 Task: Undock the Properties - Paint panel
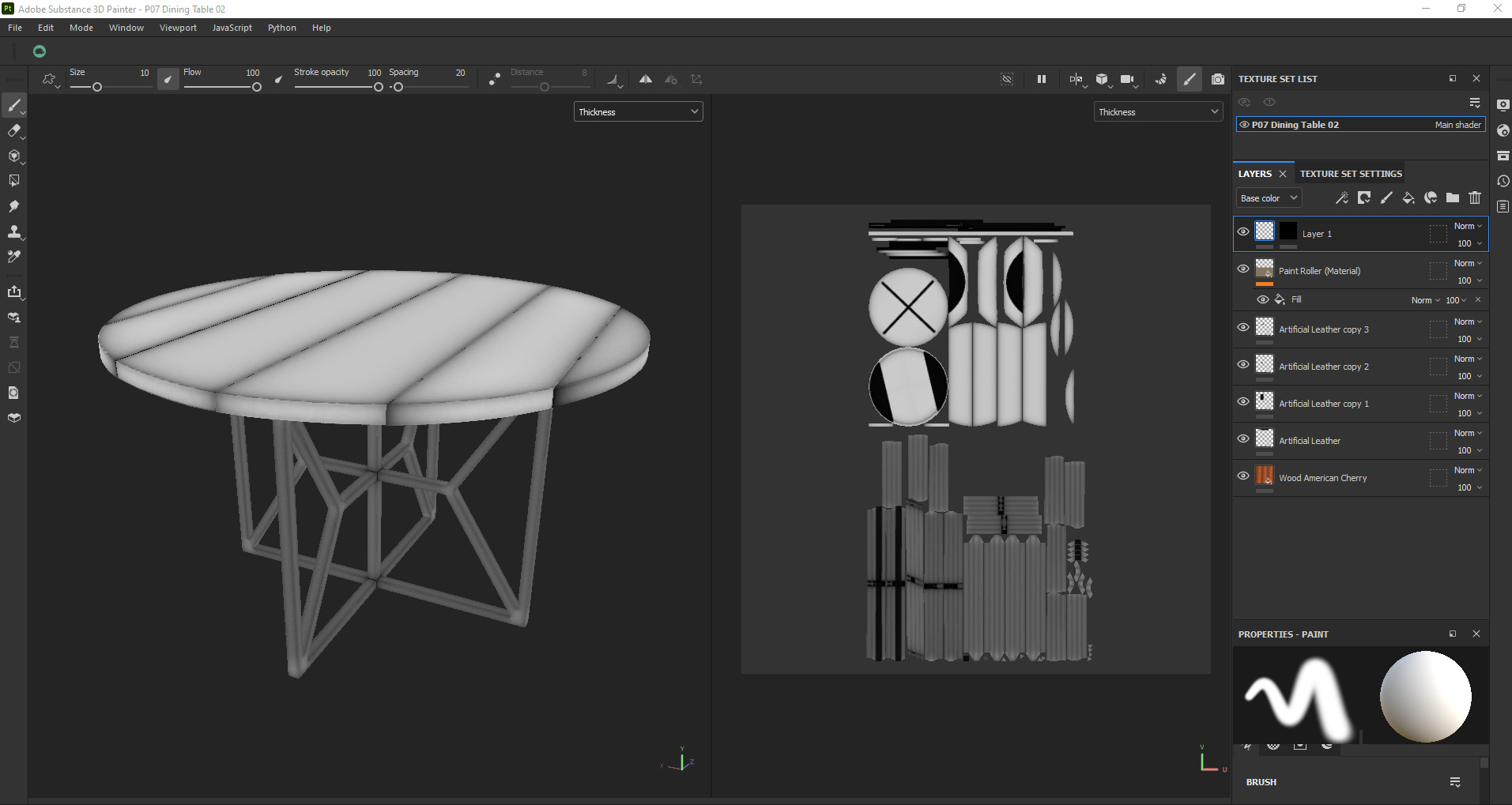point(1453,634)
